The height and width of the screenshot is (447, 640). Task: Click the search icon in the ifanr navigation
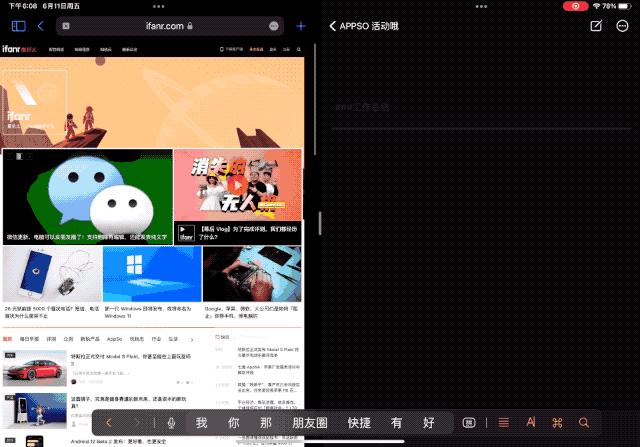[299, 49]
